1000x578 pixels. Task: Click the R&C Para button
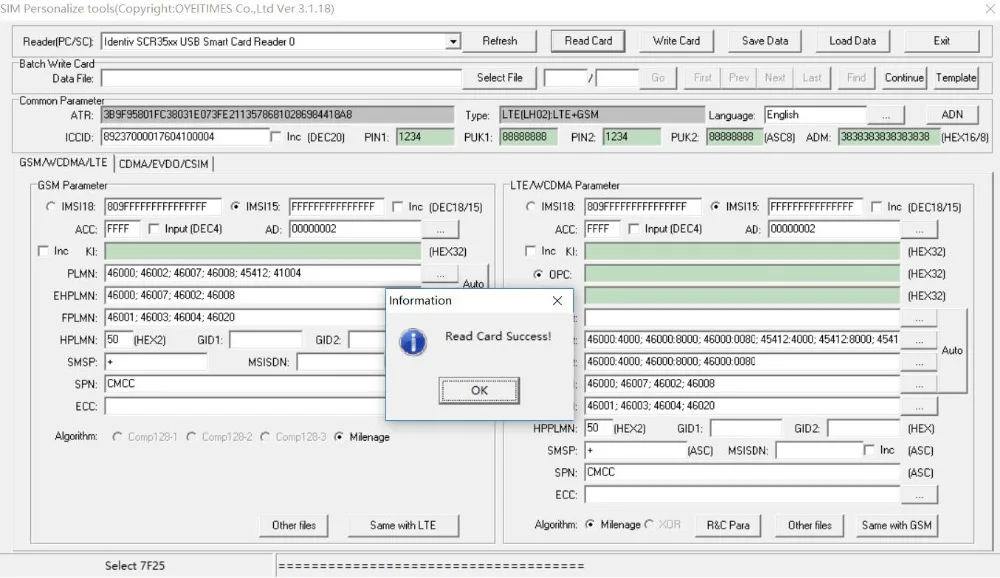coord(728,526)
